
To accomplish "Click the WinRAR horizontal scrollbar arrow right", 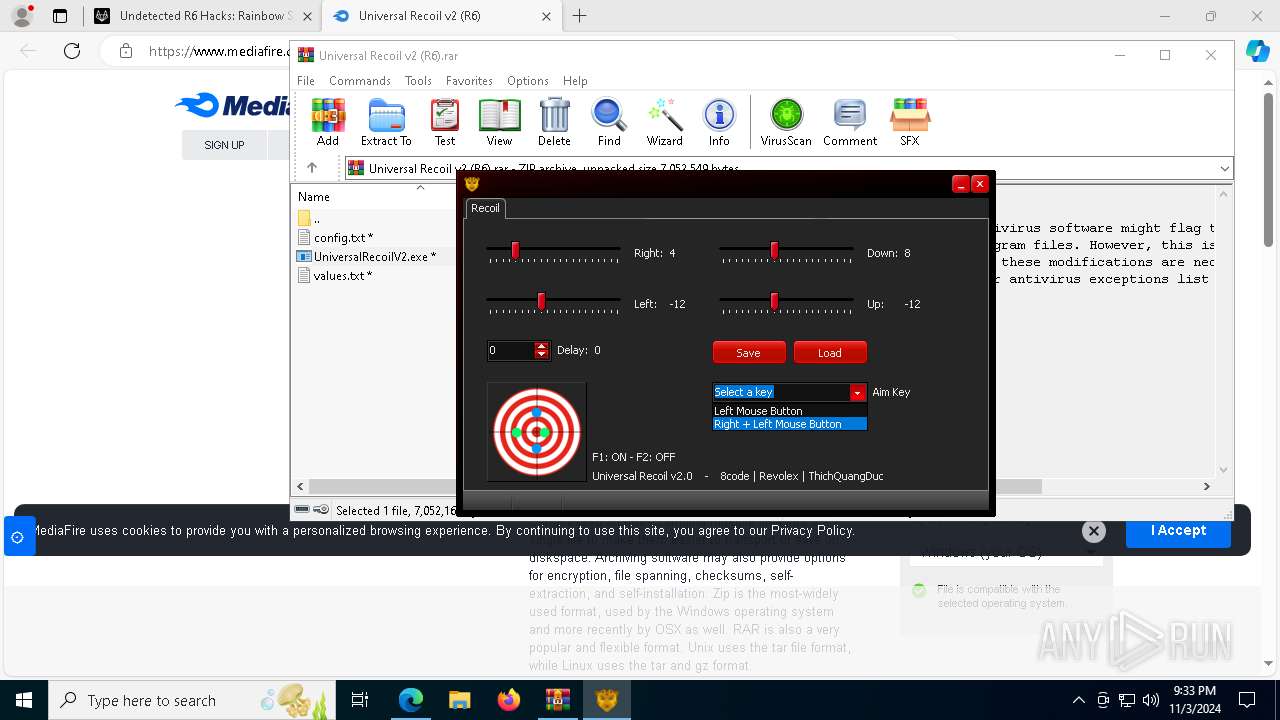I will [x=1207, y=486].
